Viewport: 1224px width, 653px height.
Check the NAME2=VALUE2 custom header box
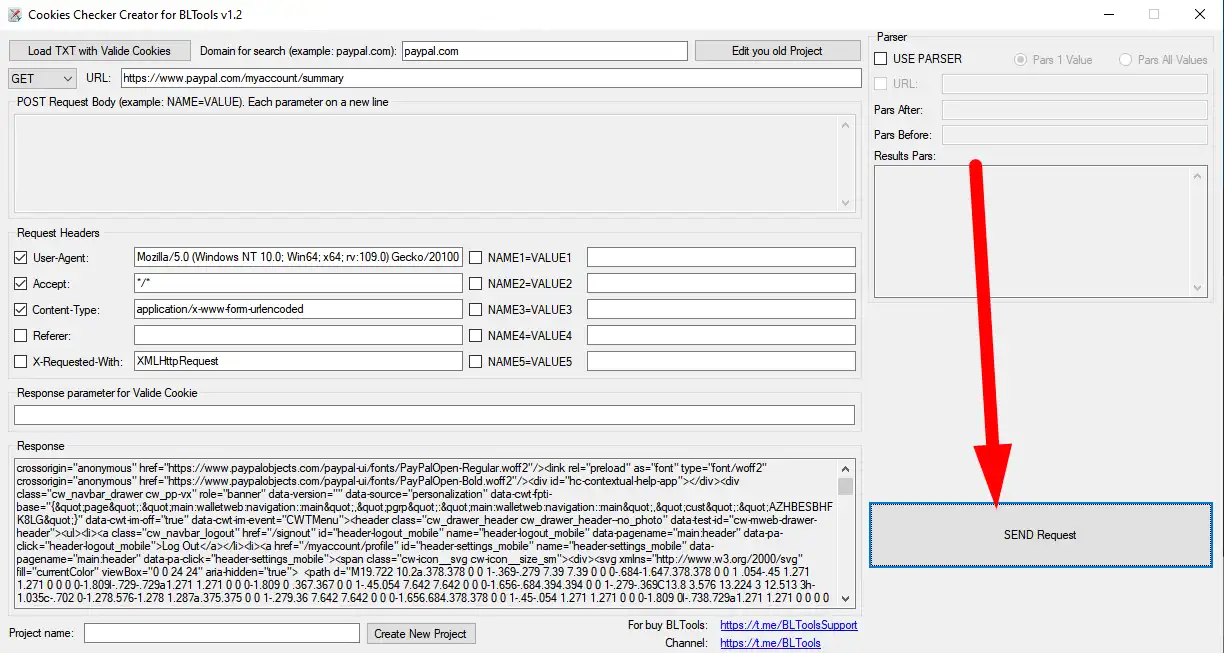point(476,284)
